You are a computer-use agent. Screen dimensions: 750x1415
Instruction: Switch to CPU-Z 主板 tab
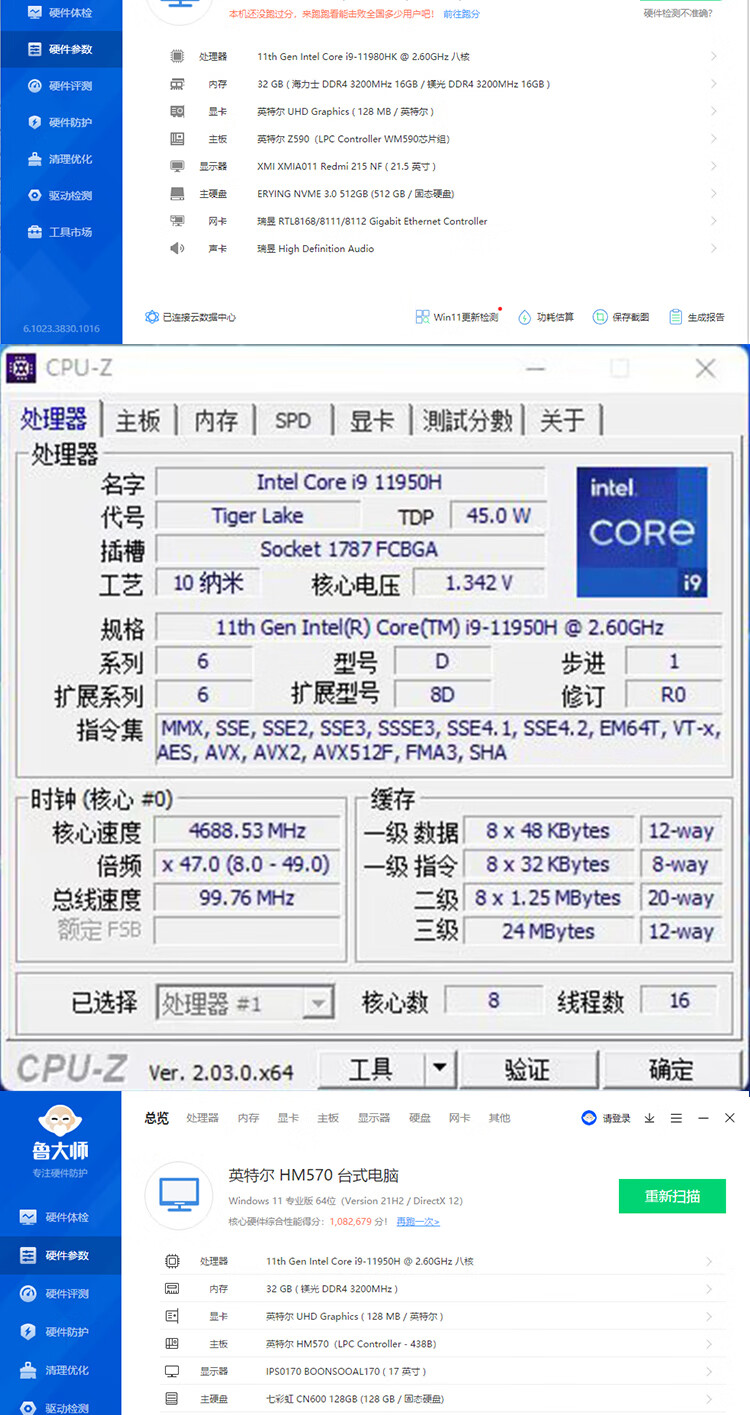[138, 421]
